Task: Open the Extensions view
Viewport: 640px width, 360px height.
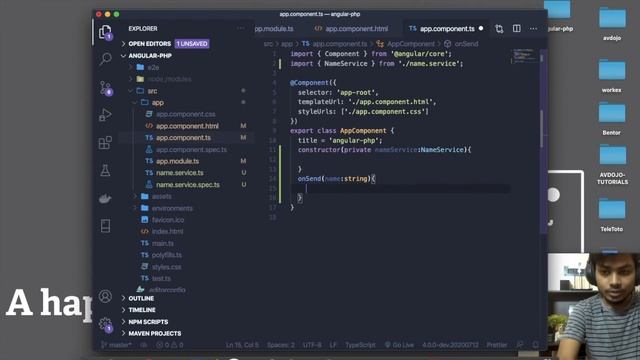Action: point(105,142)
